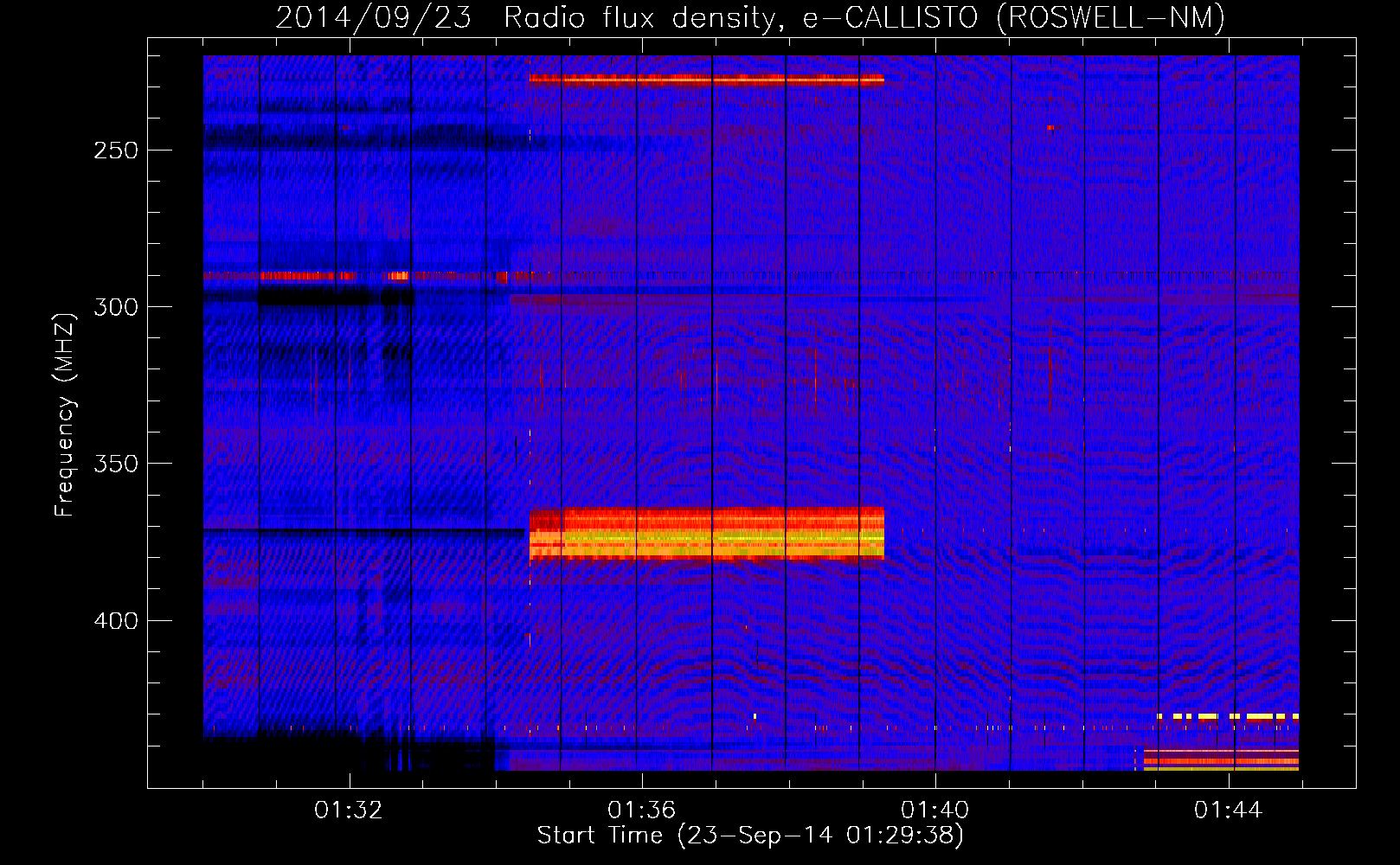This screenshot has height=865, width=1400.
Task: Click the 01:44 time tick label
Action: (1229, 811)
